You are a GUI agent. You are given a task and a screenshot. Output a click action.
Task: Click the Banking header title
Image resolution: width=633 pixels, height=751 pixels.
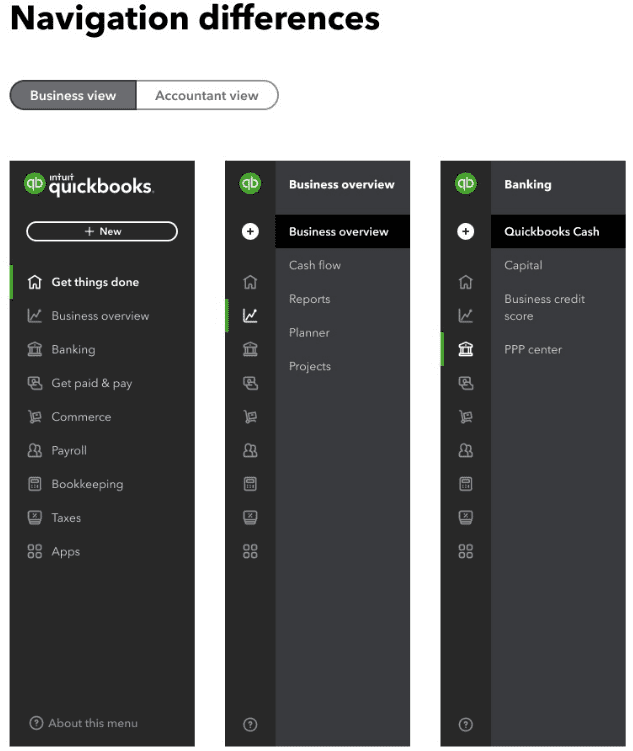[528, 184]
